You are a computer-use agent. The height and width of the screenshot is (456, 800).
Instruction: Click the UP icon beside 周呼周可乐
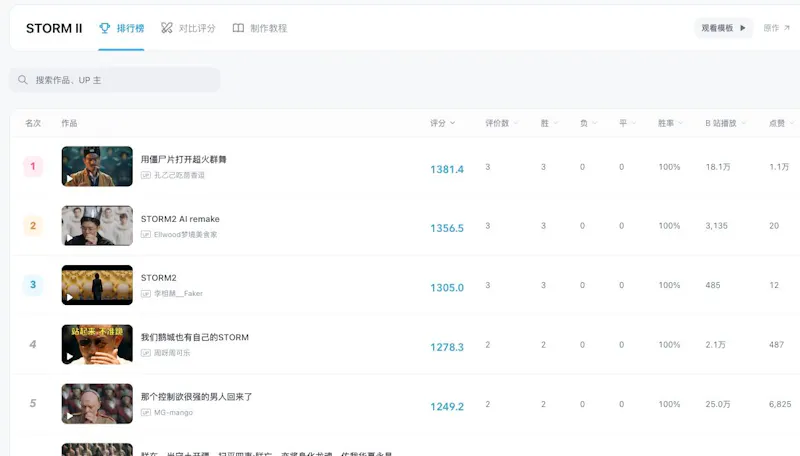point(146,352)
